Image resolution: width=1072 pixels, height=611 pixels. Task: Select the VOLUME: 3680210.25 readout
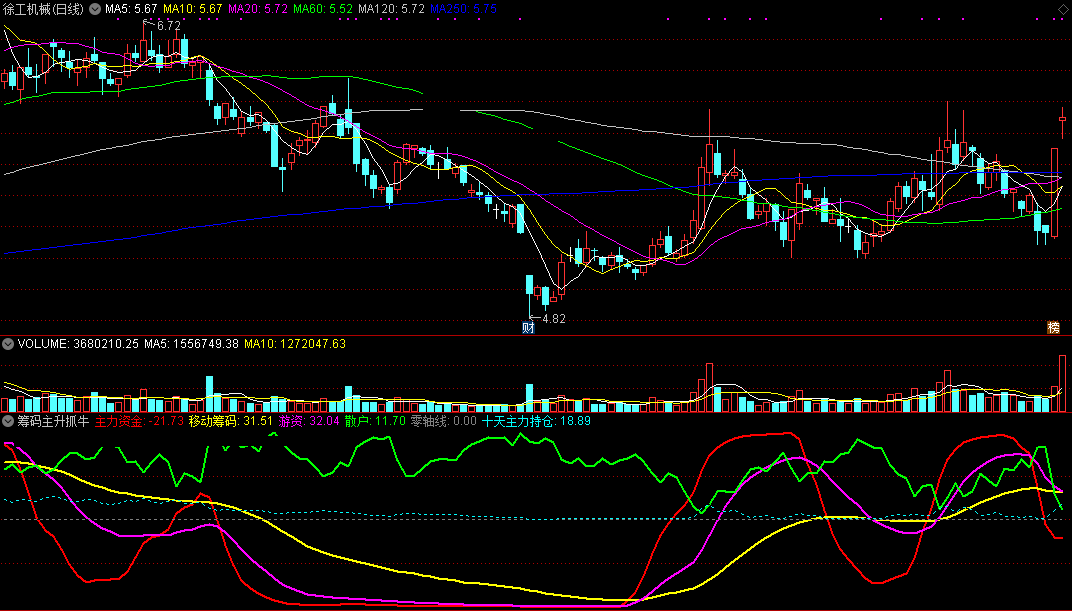(x=78, y=344)
